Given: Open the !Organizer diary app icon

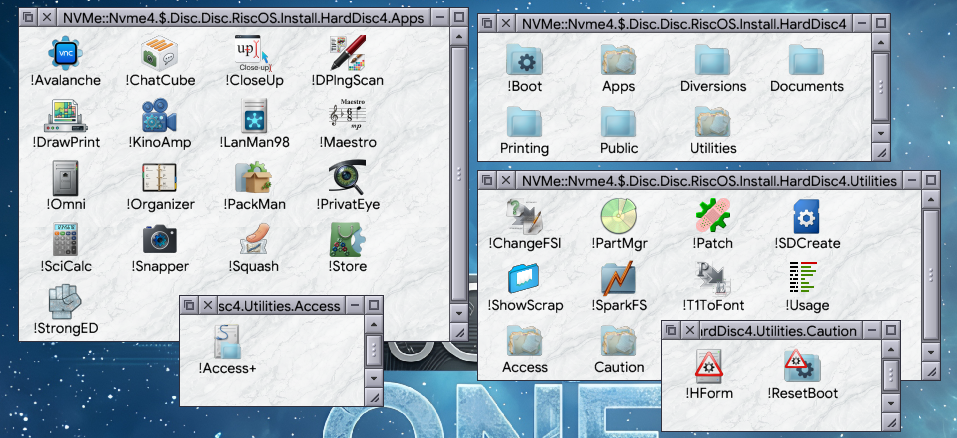Looking at the screenshot, I should coord(159,178).
